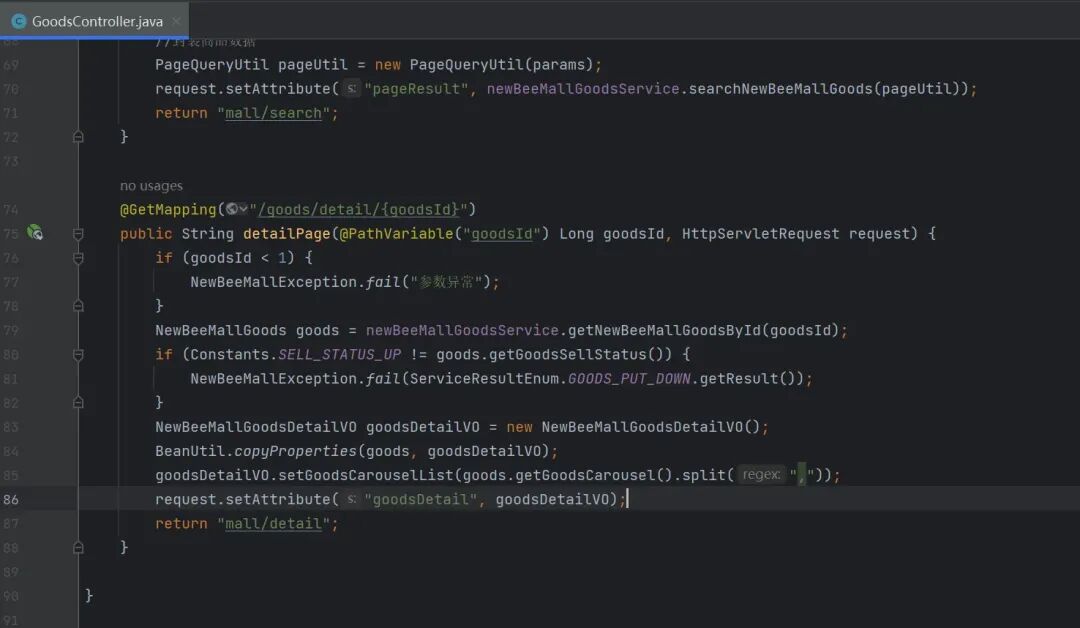This screenshot has width=1080, height=628.
Task: Click the searchNewBeeMallGoods method call
Action: click(x=780, y=89)
